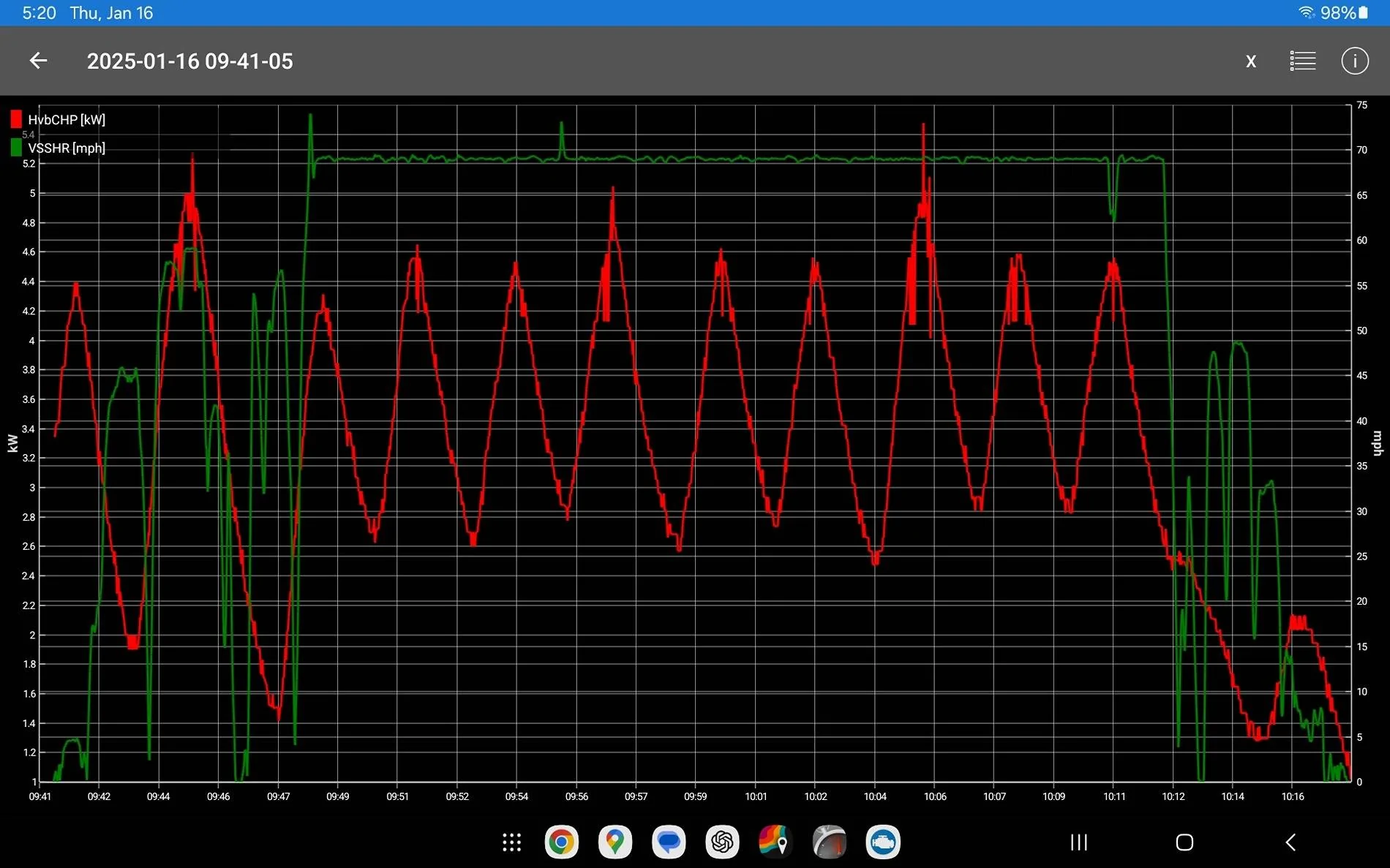Screen dimensions: 1390x868
Task: Open the app drawer grid icon
Action: 511,842
